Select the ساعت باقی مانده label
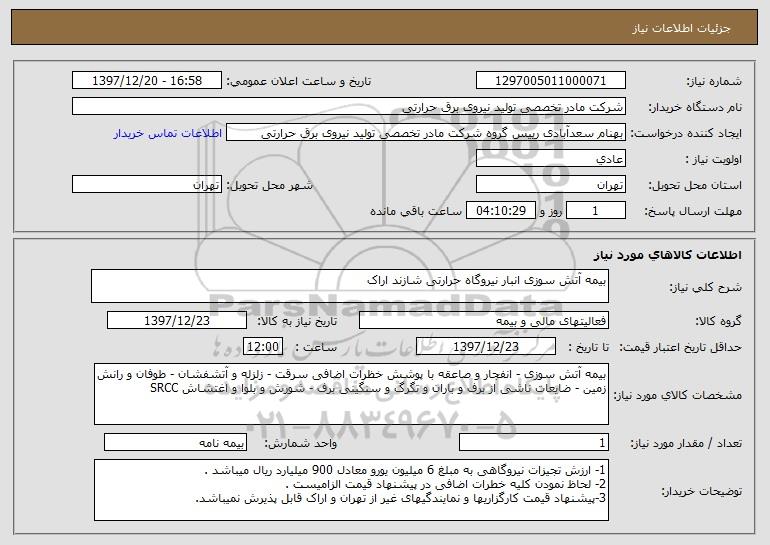 [x=415, y=211]
